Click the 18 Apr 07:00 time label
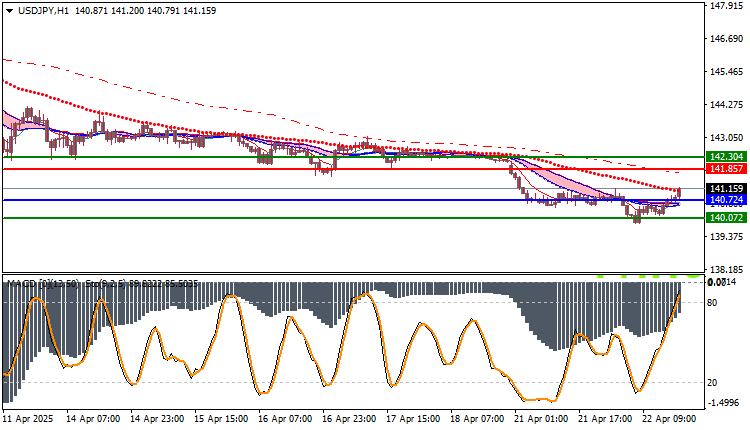The image size is (750, 430). pyautogui.click(x=477, y=419)
